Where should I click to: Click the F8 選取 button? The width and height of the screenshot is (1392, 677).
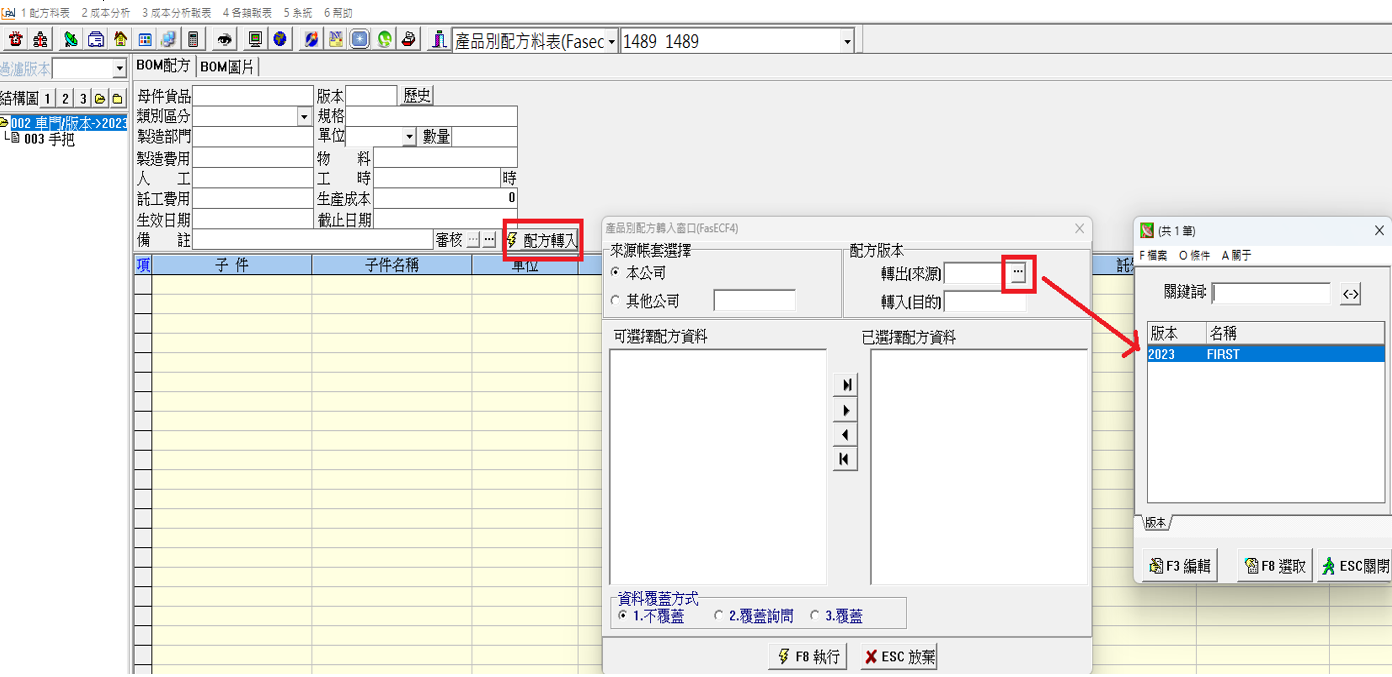click(1273, 566)
